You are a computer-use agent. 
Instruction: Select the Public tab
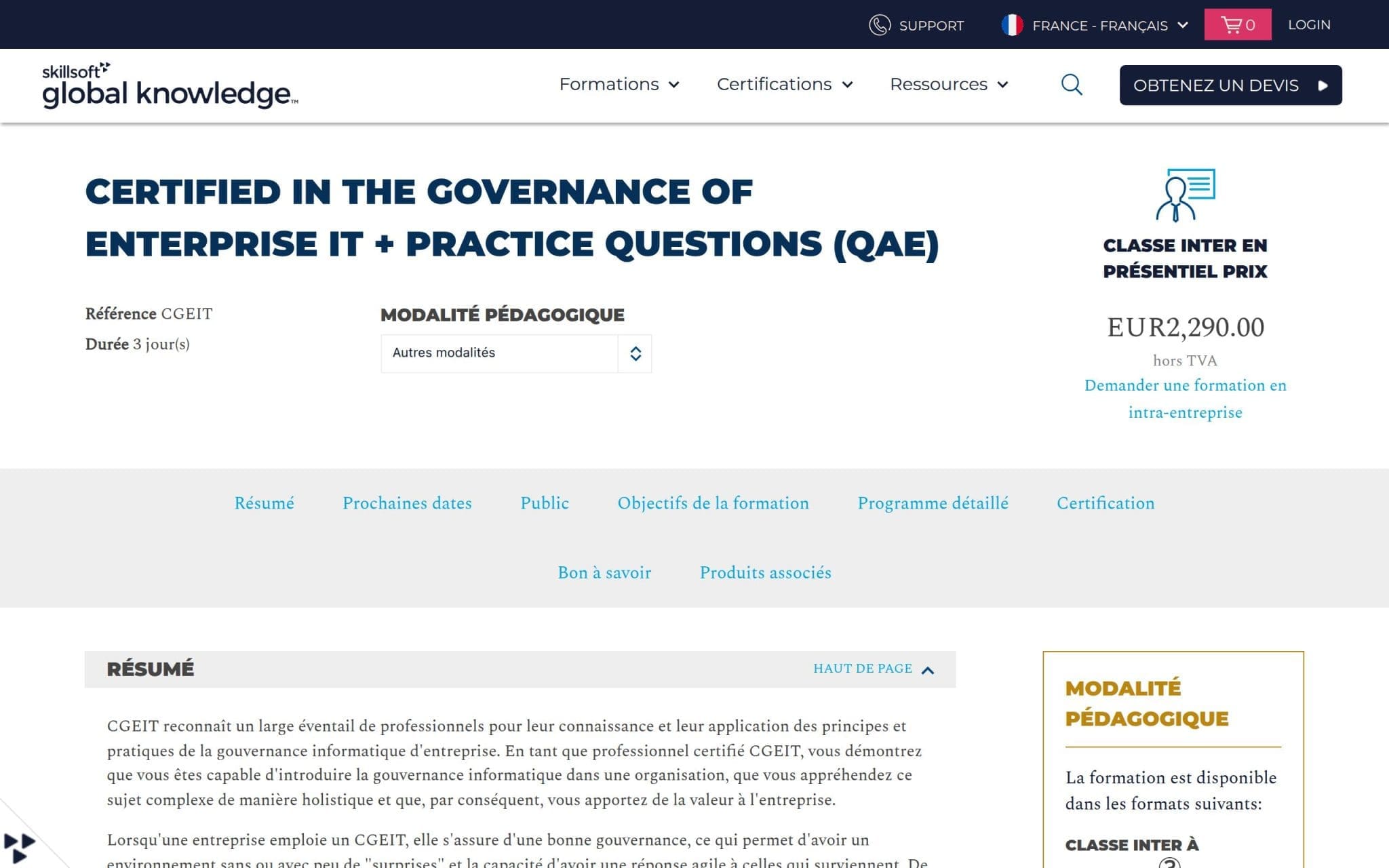click(545, 503)
